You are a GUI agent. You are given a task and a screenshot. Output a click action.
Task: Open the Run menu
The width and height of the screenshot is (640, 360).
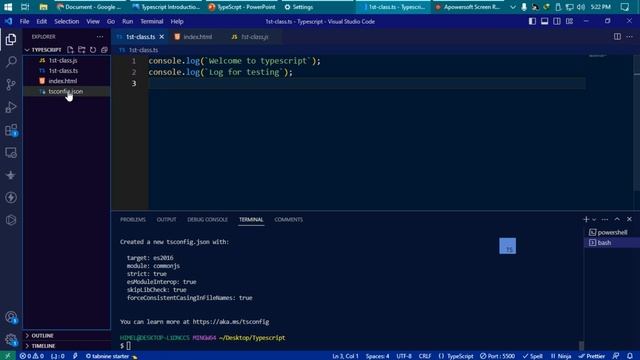127,21
